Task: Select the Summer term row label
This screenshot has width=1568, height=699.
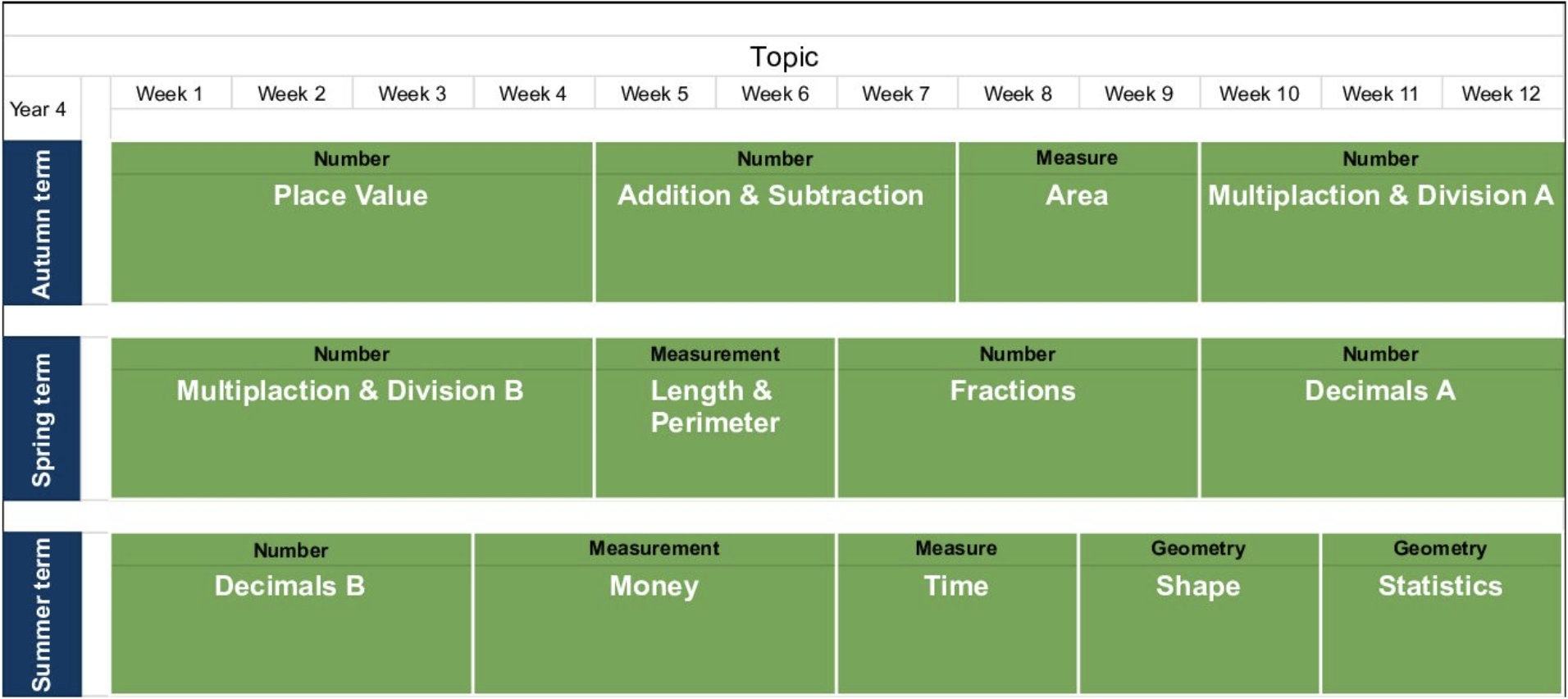Action: tap(41, 614)
